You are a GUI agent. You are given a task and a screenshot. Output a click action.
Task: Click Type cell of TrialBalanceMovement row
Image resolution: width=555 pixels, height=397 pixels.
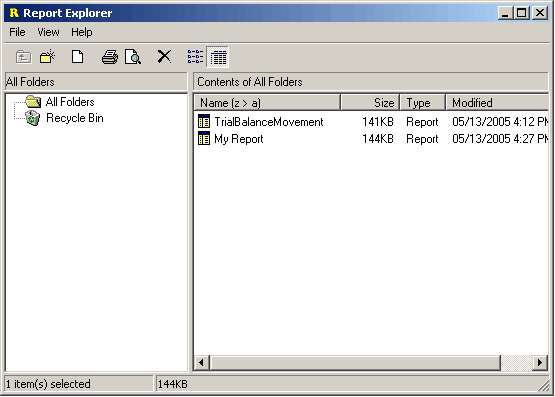422,122
